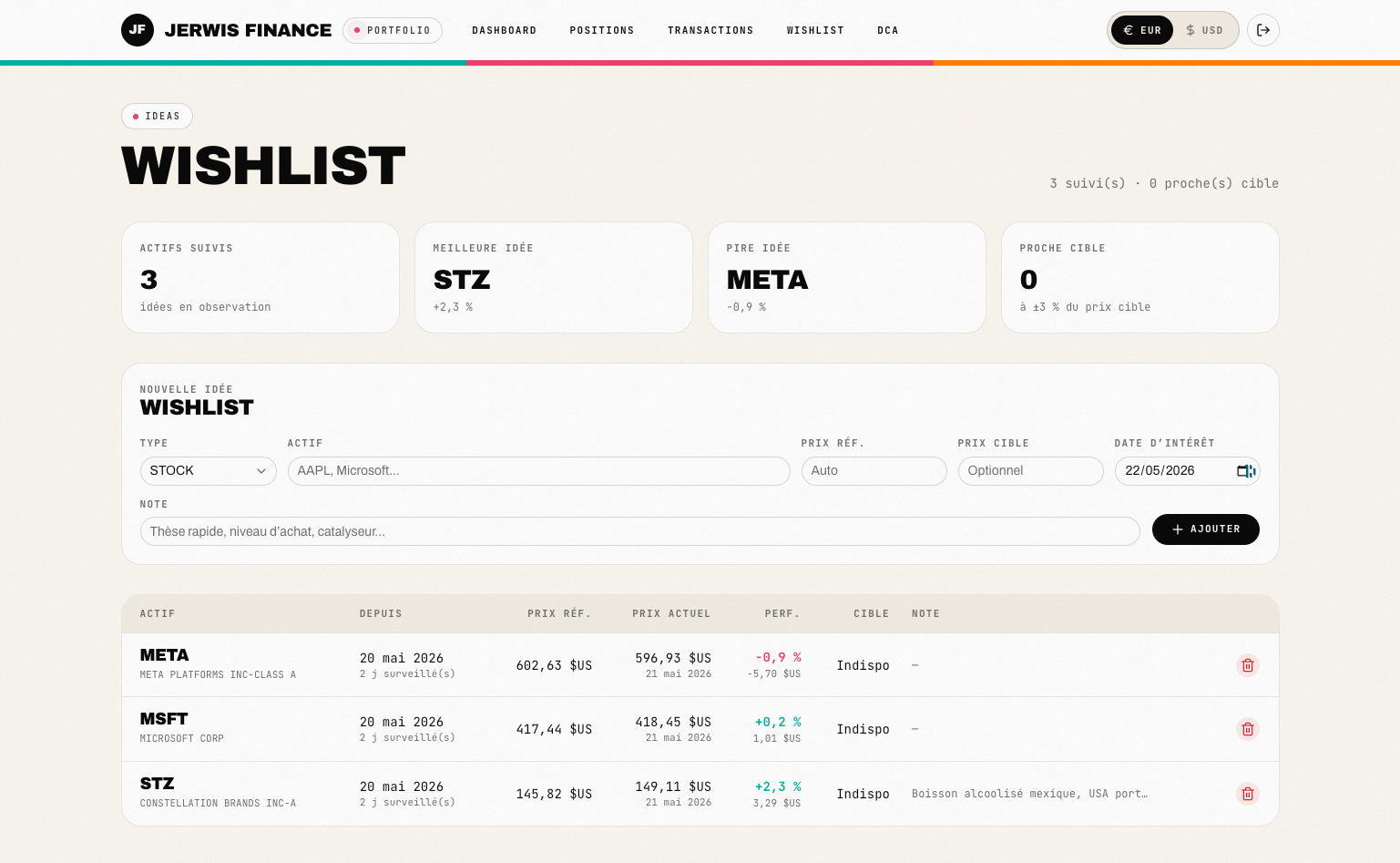Click the Prix actuel column header
Screen dimensions: 1400x863
click(671, 614)
